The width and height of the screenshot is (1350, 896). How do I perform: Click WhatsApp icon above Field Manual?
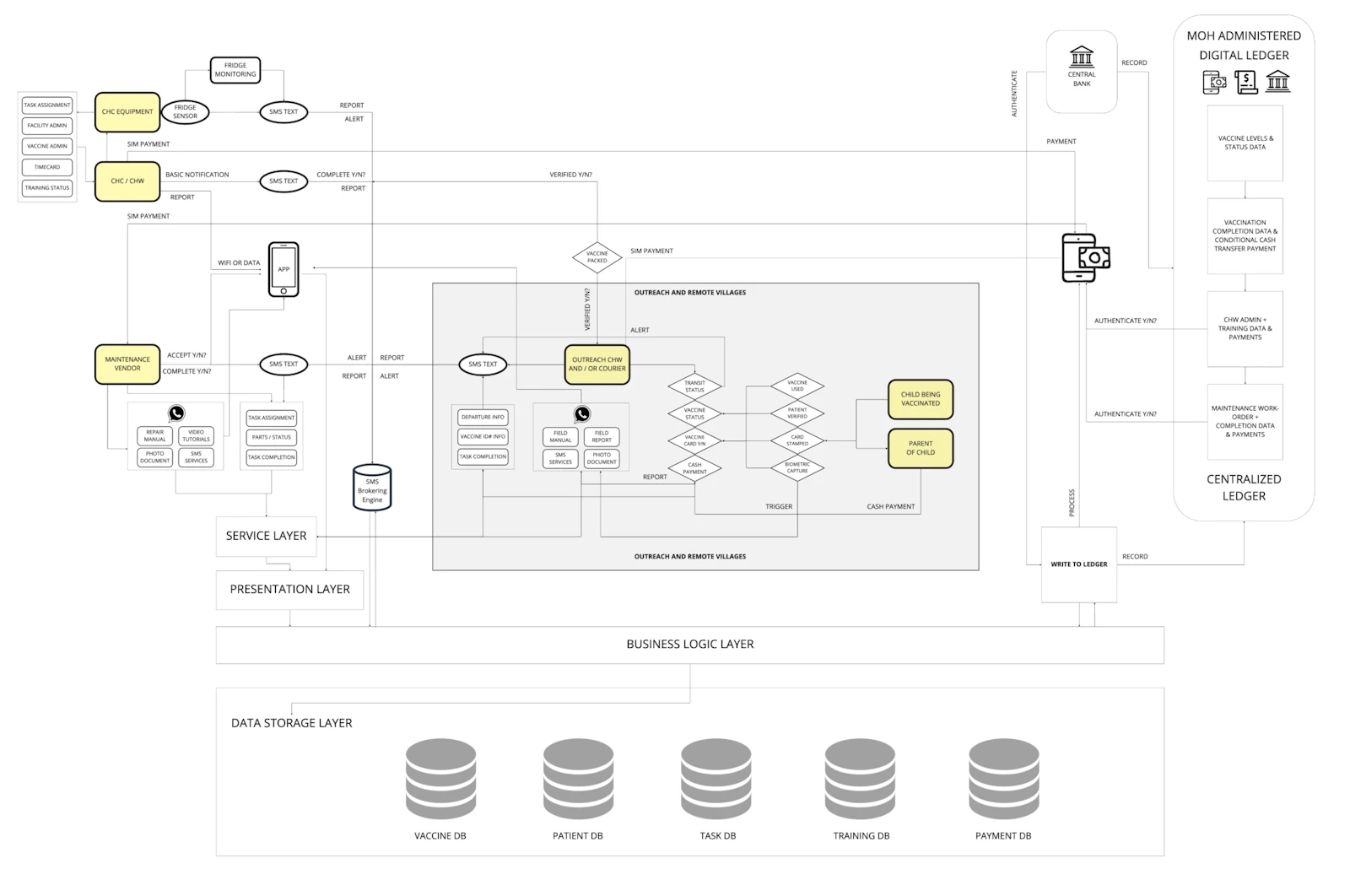tap(582, 414)
